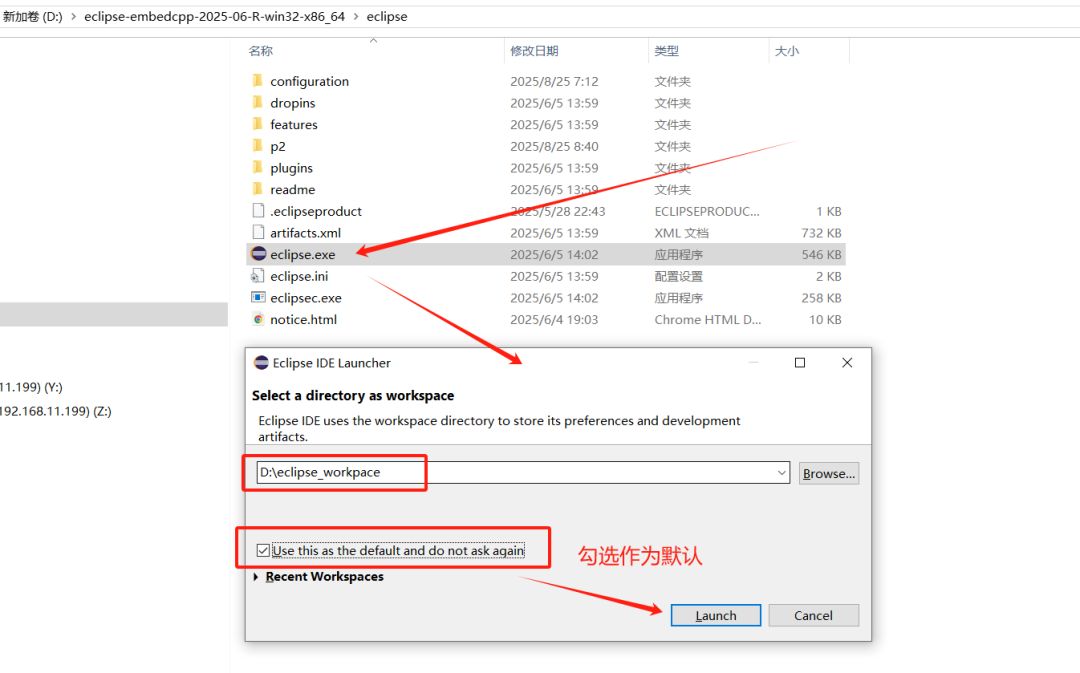
Task: Select the p2 folder icon
Action: point(258,146)
